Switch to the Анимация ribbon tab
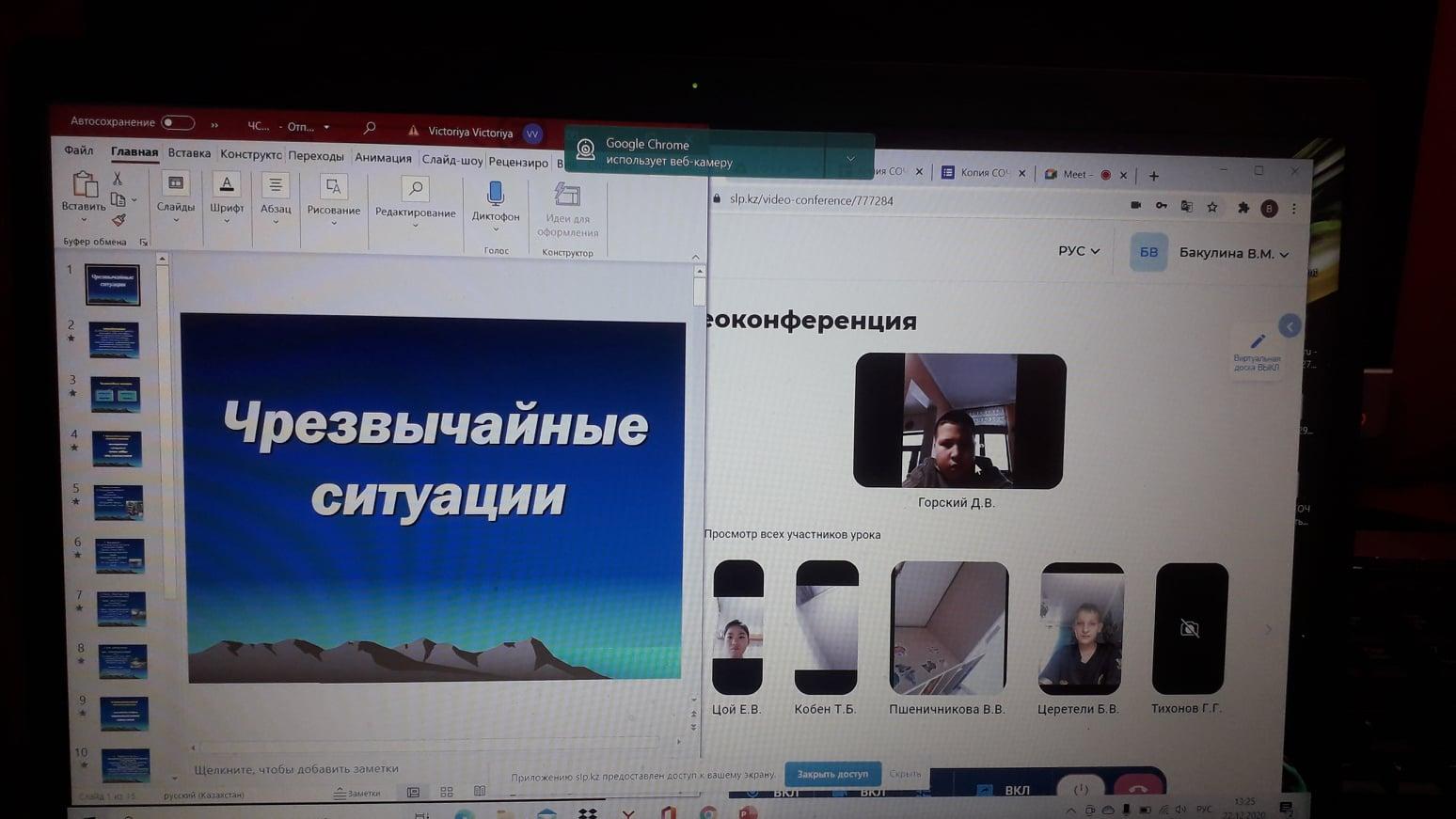1456x819 pixels. (x=384, y=157)
